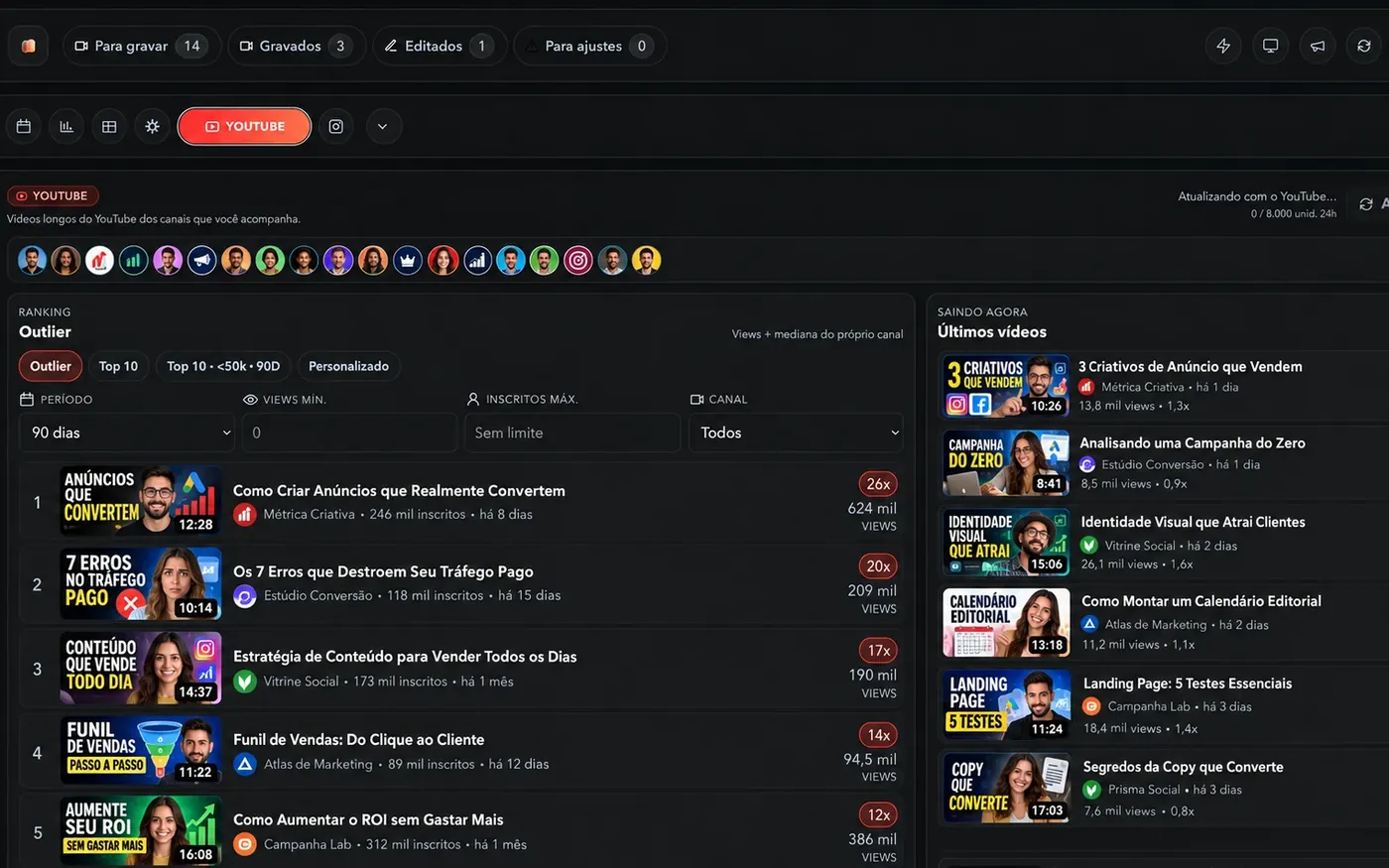Click the lightning bolt icon

coord(1223,46)
